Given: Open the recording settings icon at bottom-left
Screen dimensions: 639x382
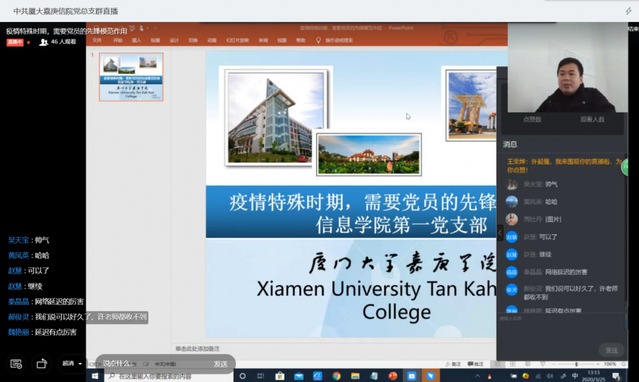Looking at the screenshot, I should click(16, 363).
